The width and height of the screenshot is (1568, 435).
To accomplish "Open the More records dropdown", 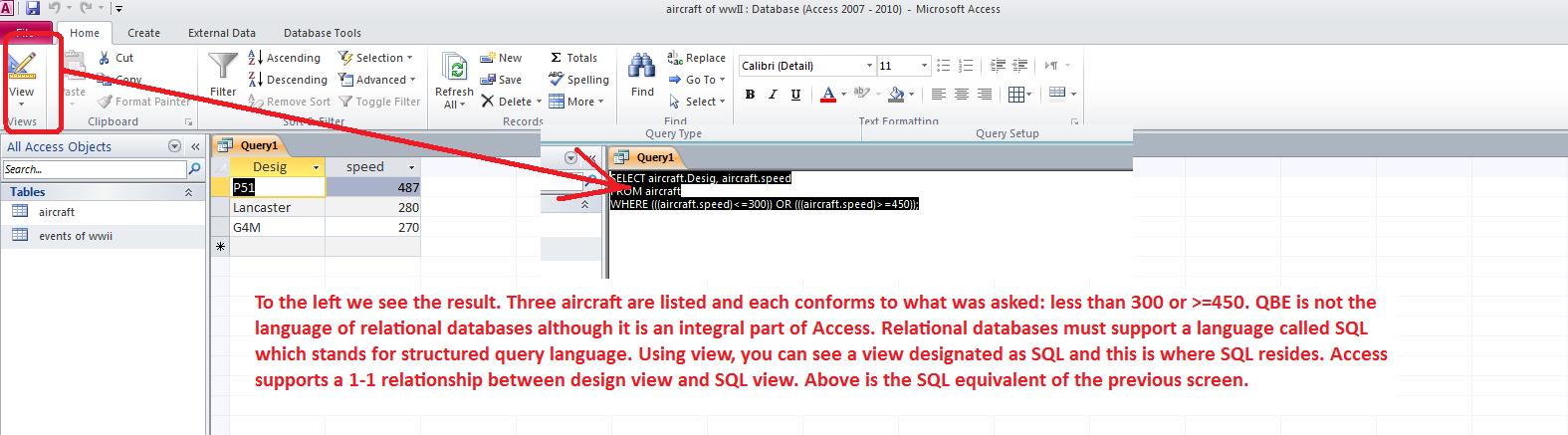I will point(577,102).
